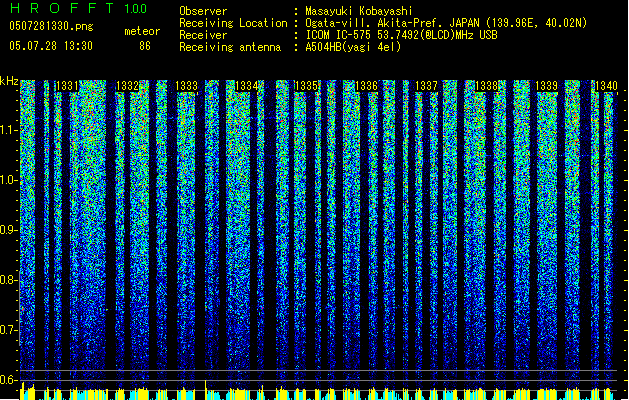Click the 0.7 frequency axis tick label
The height and width of the screenshot is (400, 629).
[x=9, y=330]
